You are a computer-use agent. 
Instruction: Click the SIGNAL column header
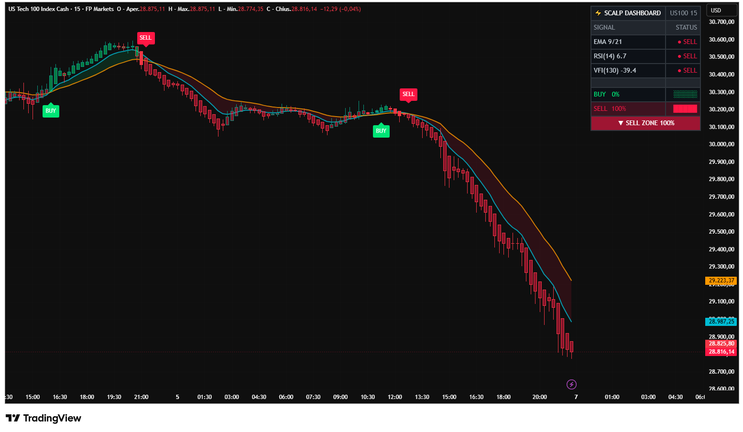pyautogui.click(x=604, y=27)
